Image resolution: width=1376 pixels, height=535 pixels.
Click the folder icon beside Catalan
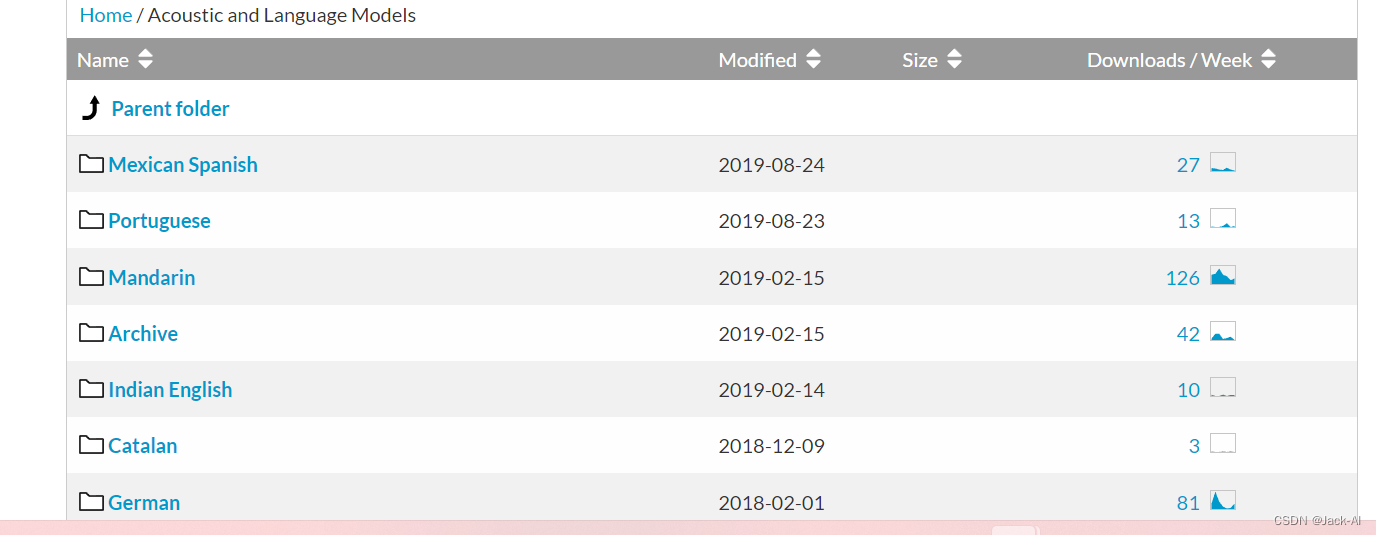click(x=92, y=444)
